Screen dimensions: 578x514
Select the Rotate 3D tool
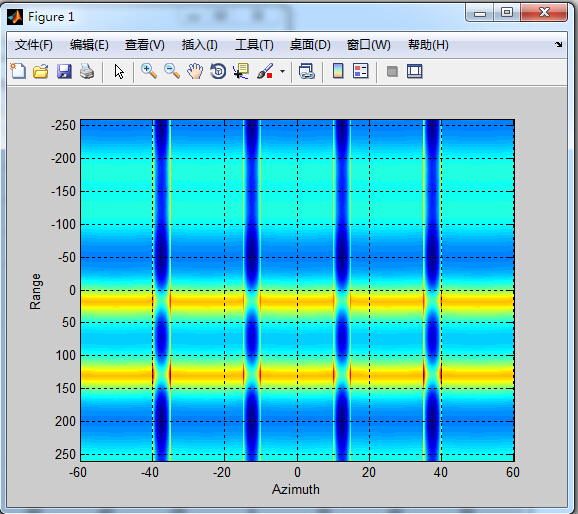point(218,71)
